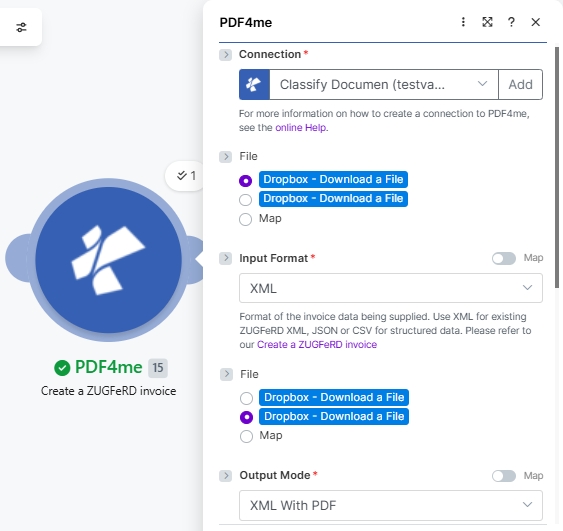Screen dimensions: 563x531
Task: Close the PDF4me settings panel
Action: 535,22
